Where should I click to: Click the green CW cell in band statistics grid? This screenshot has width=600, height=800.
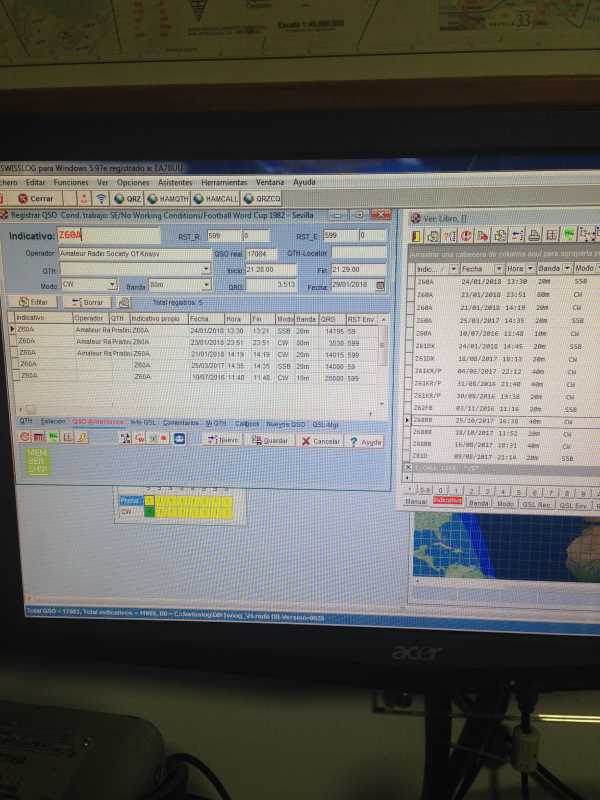click(149, 512)
